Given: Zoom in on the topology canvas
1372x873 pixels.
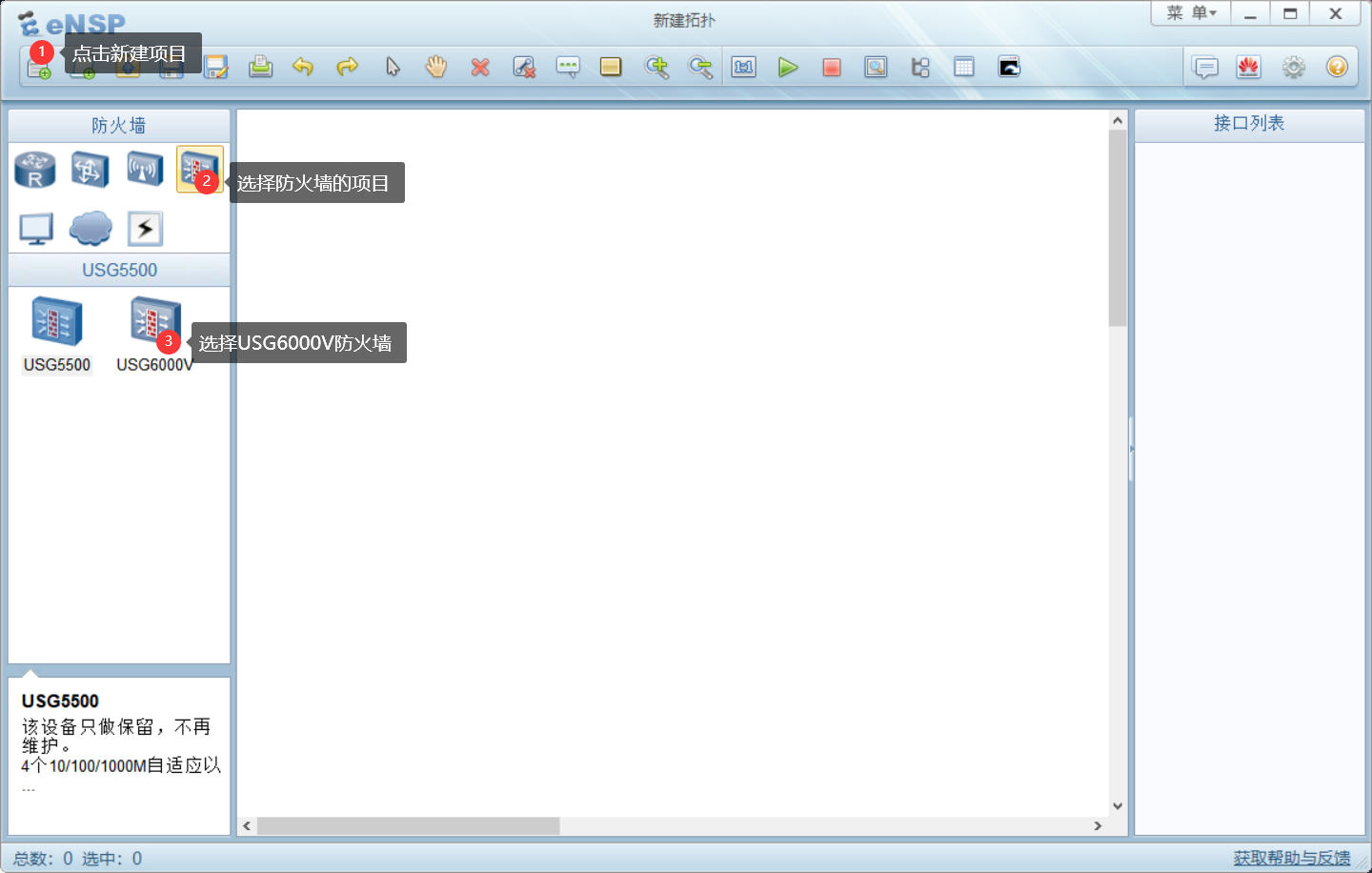Looking at the screenshot, I should click(656, 67).
